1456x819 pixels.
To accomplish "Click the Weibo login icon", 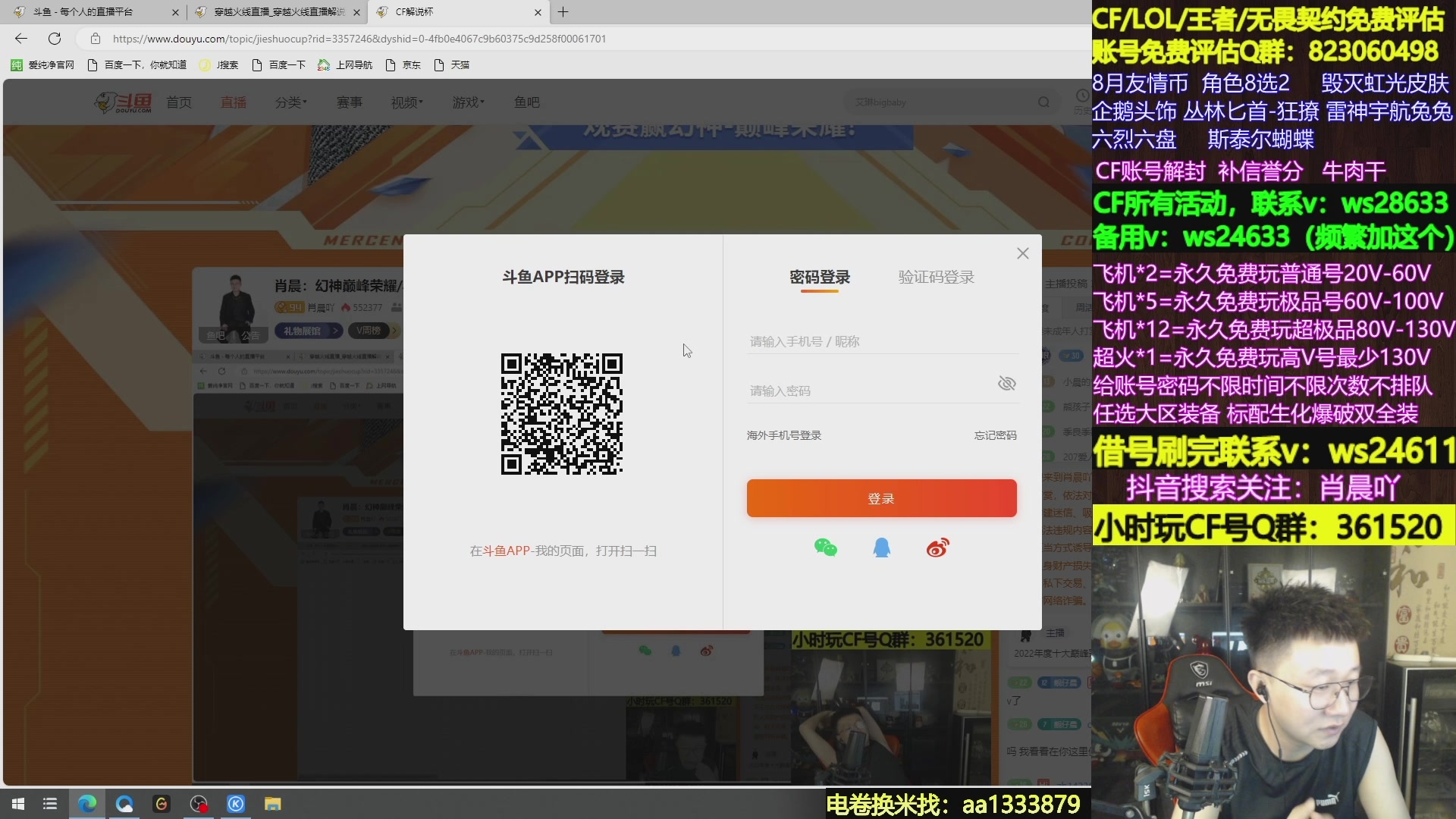I will point(938,548).
